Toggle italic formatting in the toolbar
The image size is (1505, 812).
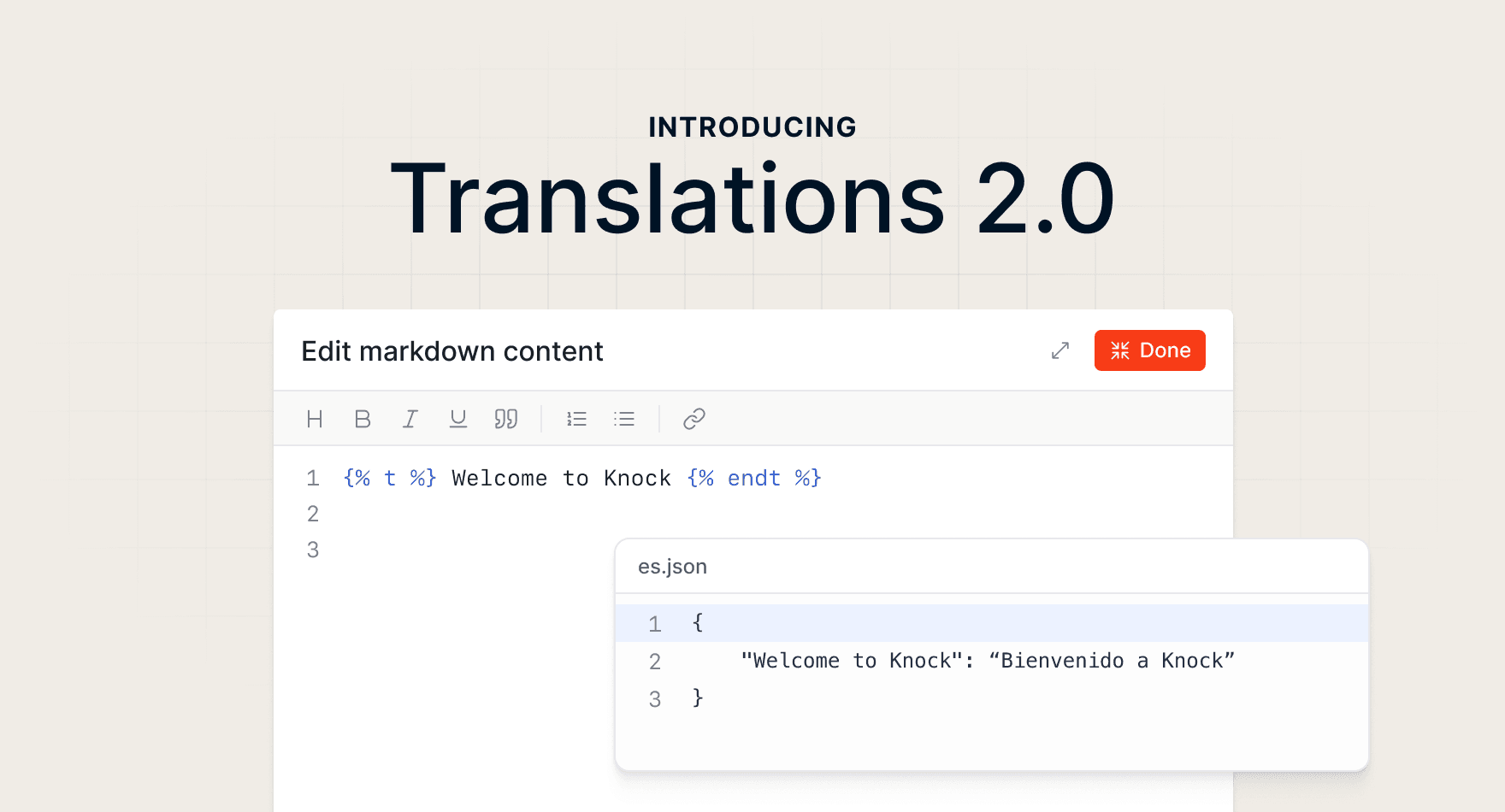tap(410, 419)
